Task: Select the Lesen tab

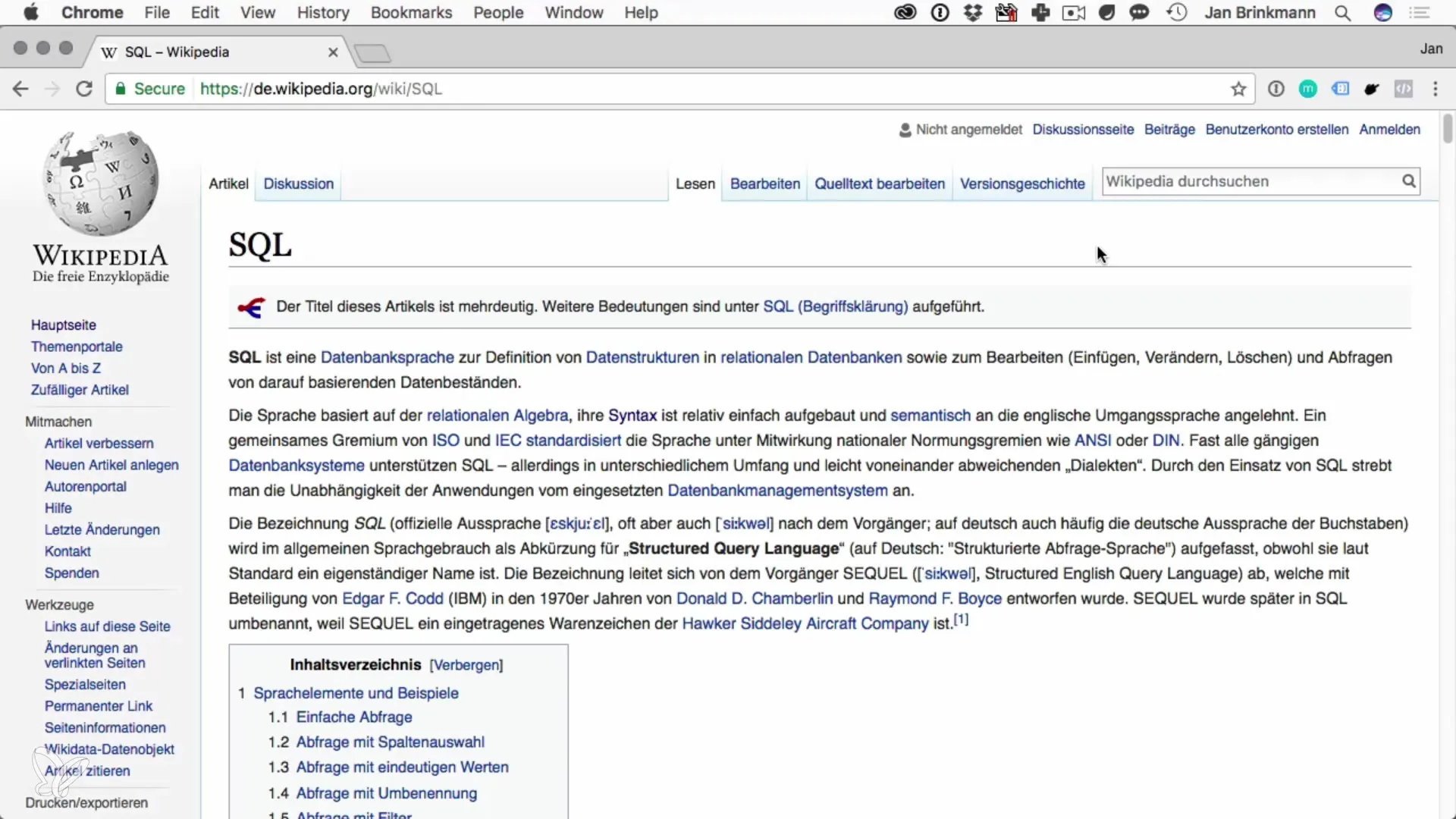Action: pyautogui.click(x=695, y=184)
